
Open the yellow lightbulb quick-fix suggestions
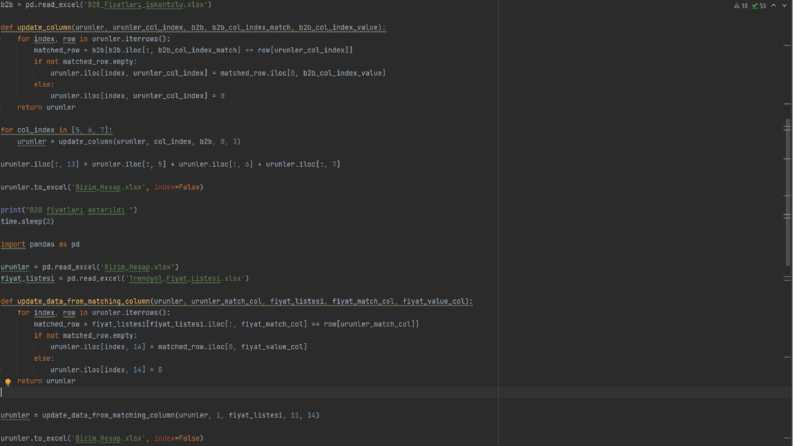8,382
